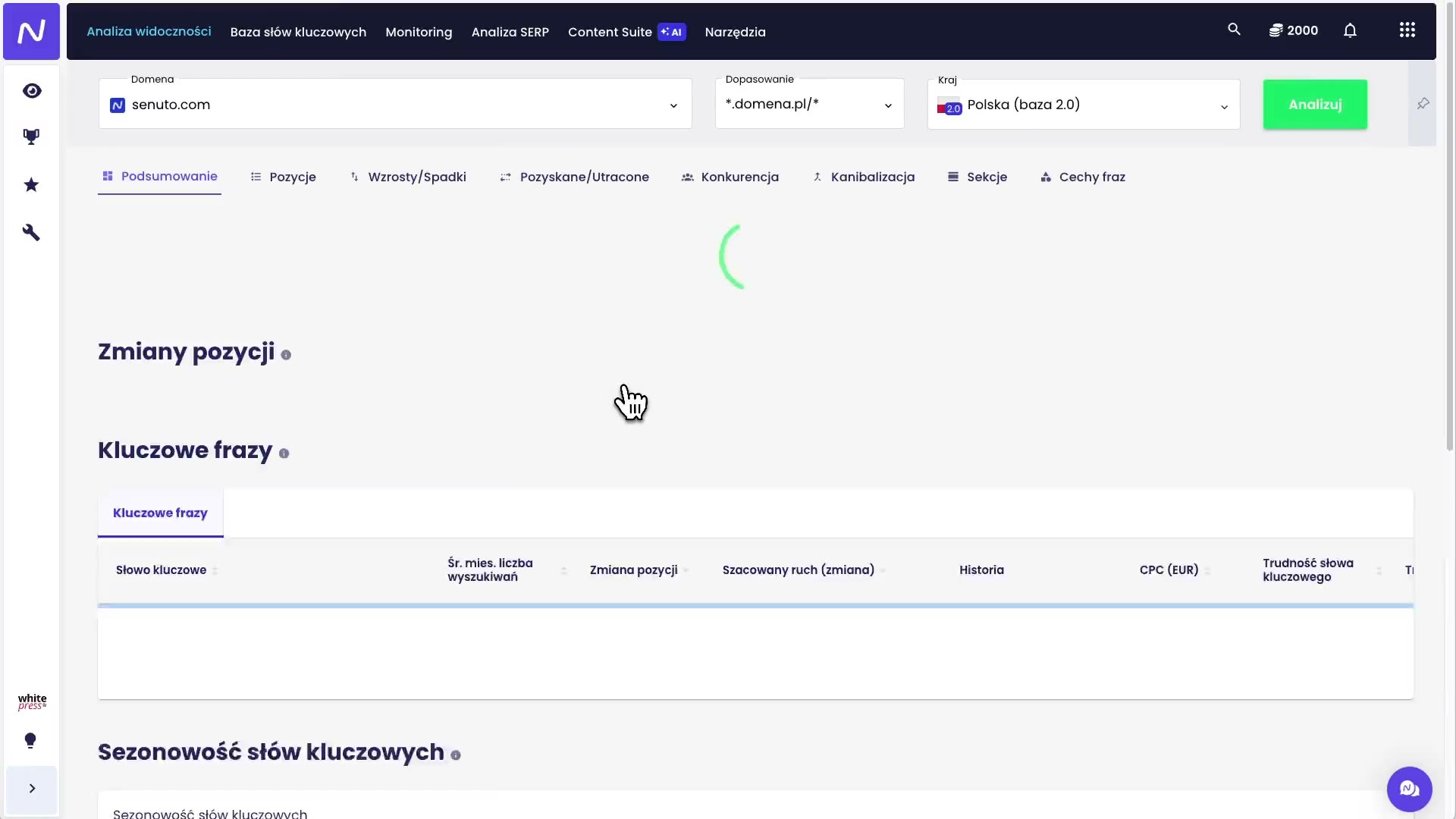Open the Narzędzia menu

[735, 32]
